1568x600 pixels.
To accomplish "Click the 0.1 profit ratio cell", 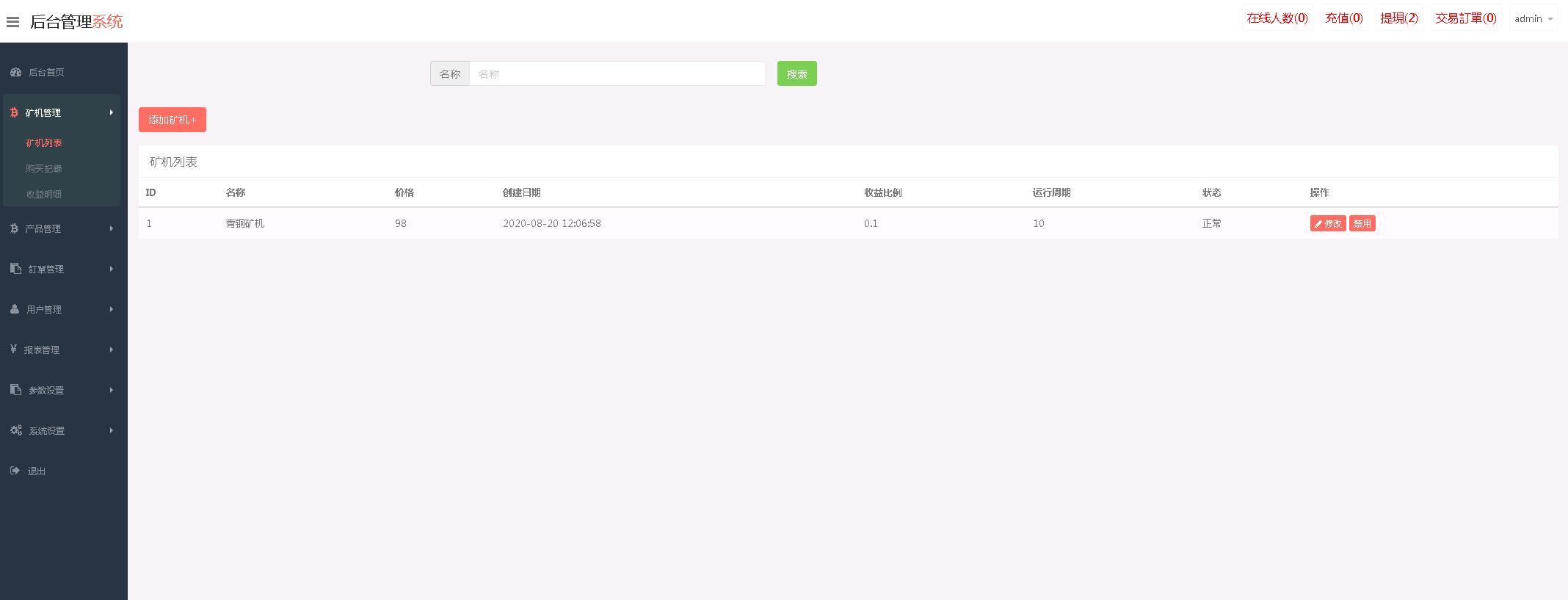I will pyautogui.click(x=871, y=223).
